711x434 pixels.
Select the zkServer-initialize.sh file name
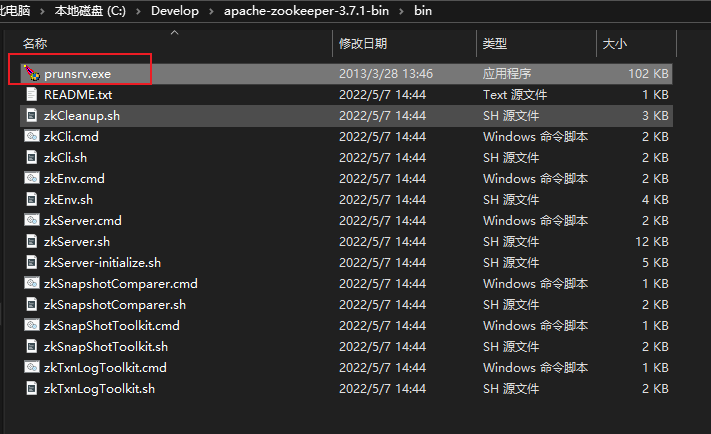[x=102, y=263]
